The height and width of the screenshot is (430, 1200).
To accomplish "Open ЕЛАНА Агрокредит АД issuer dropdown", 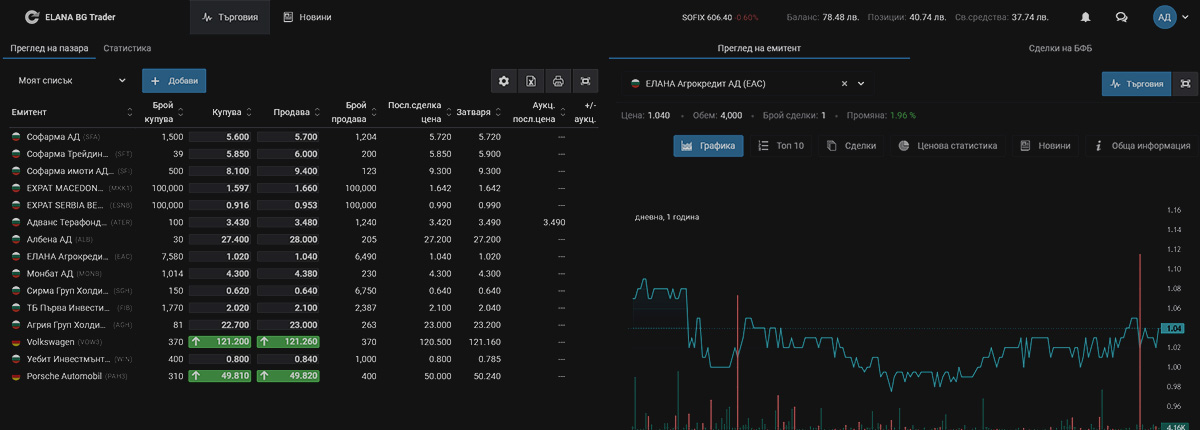I will tap(747, 84).
